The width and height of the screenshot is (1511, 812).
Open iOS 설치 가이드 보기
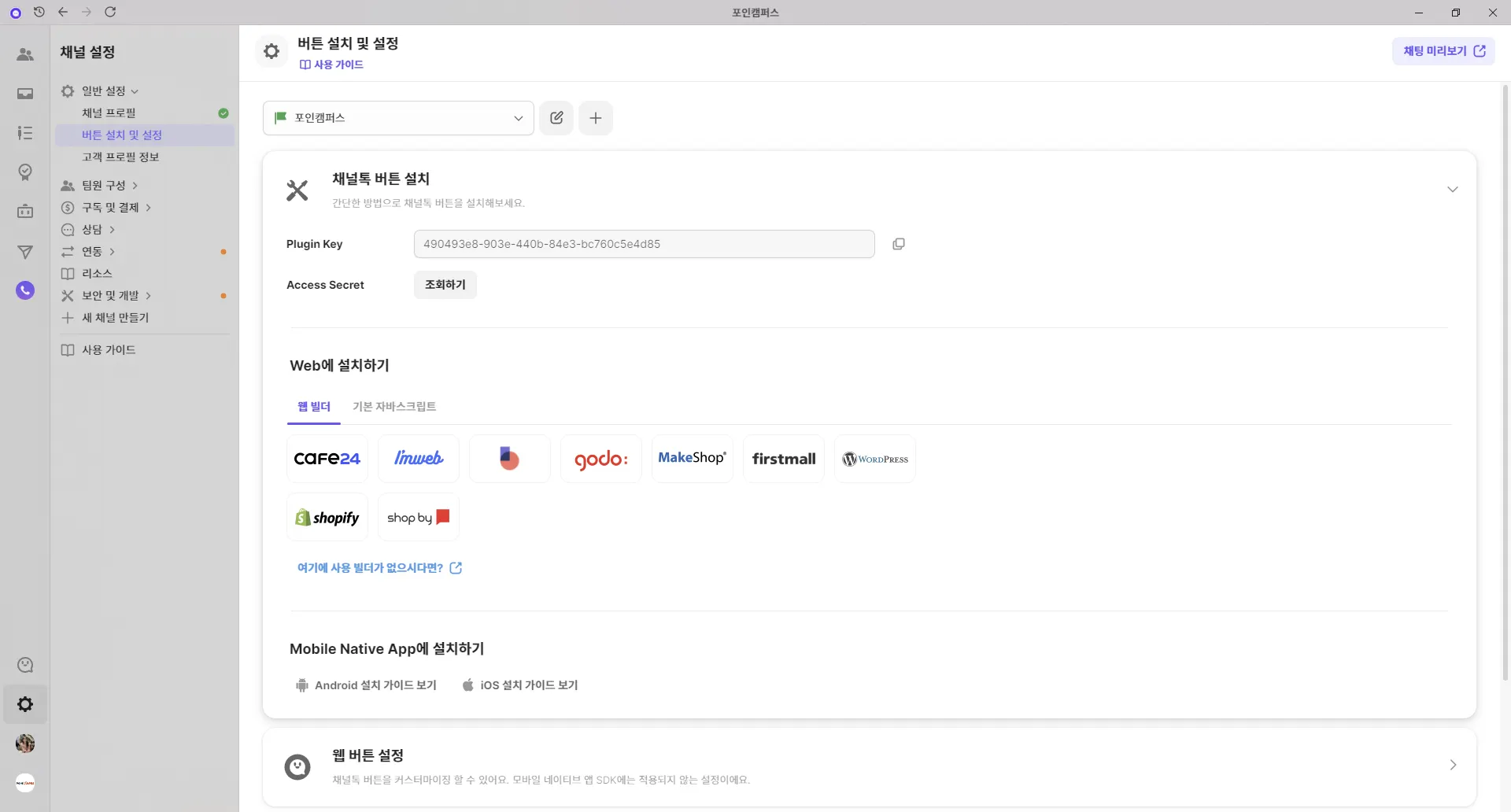coord(520,685)
